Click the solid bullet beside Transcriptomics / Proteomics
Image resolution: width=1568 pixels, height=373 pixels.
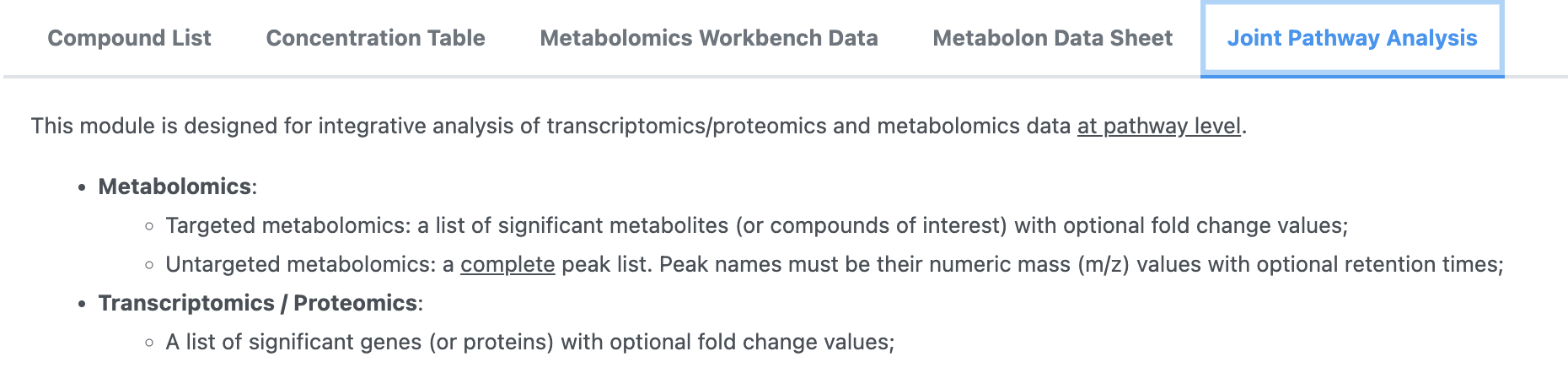coord(82,304)
